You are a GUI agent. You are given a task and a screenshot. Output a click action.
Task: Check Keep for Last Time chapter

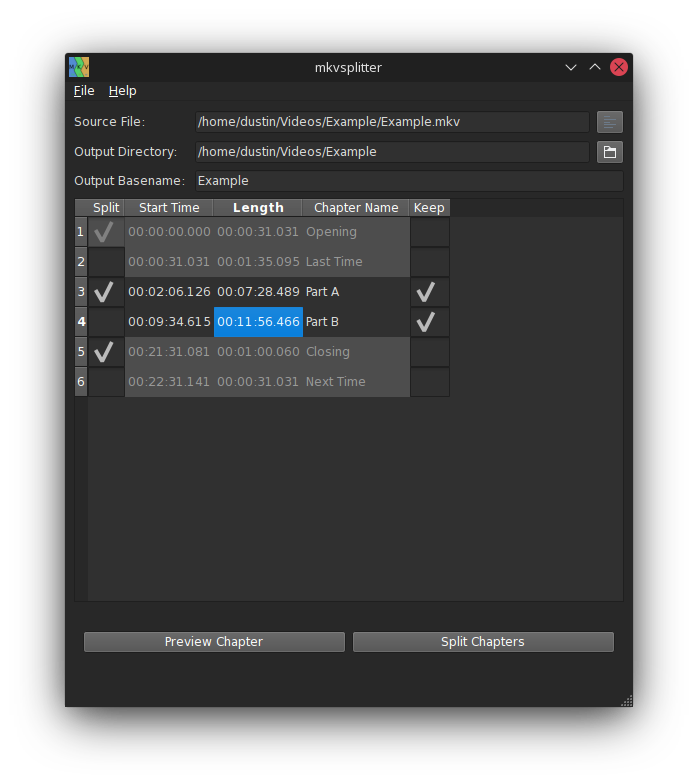tap(430, 262)
